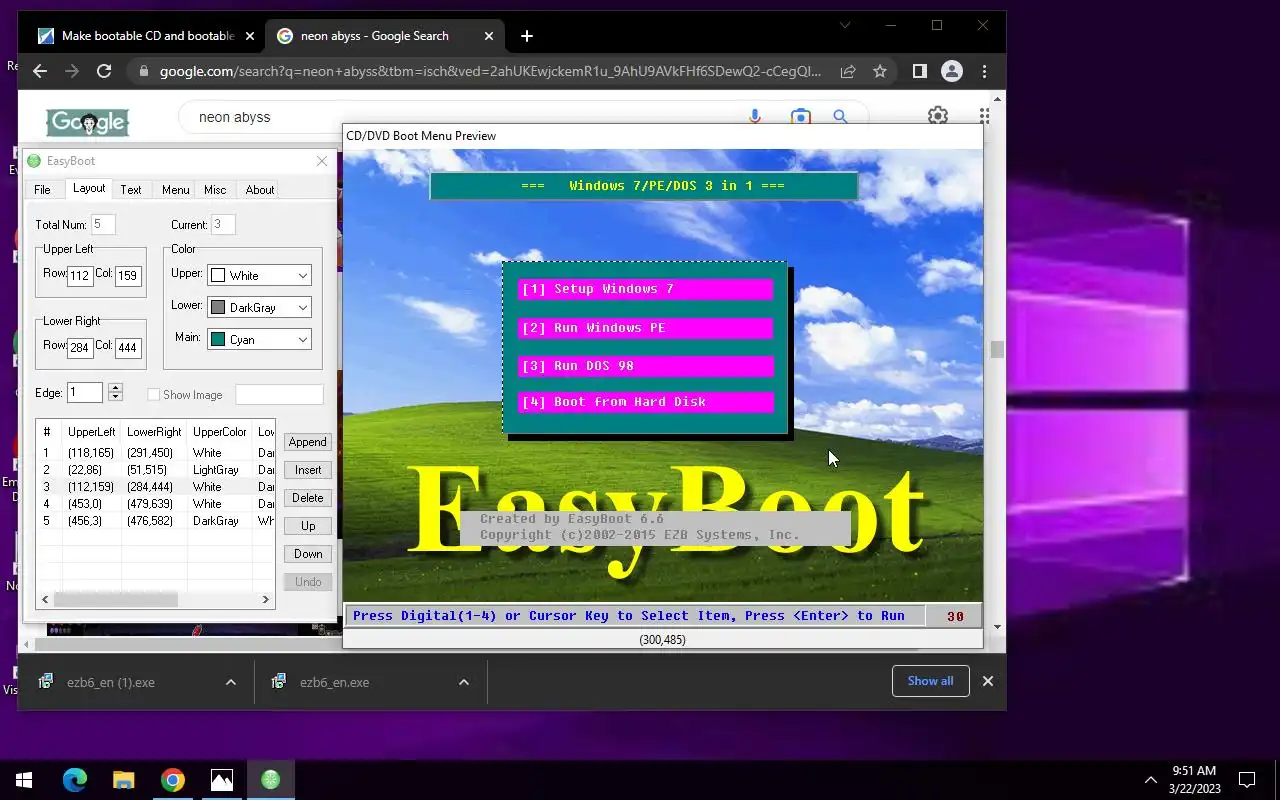Open Google quick settings gear
This screenshot has width=1280, height=800.
(x=938, y=116)
